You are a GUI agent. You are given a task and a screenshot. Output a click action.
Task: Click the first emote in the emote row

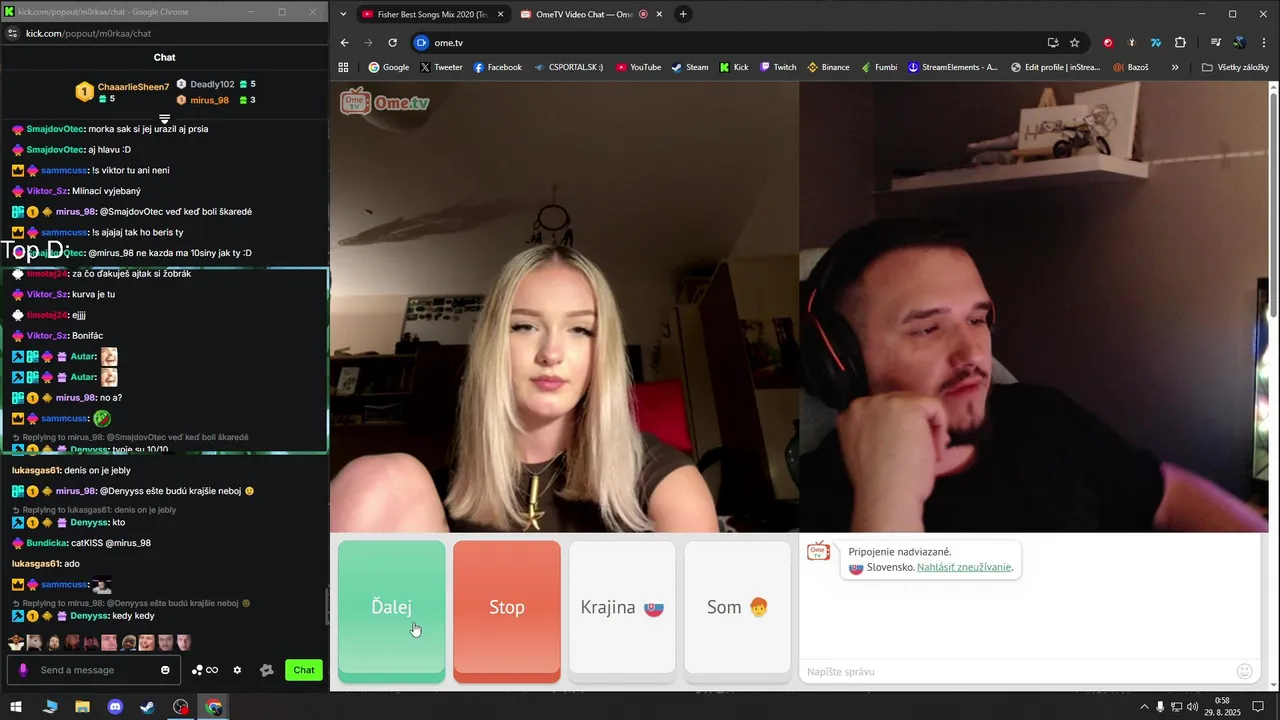(16, 643)
